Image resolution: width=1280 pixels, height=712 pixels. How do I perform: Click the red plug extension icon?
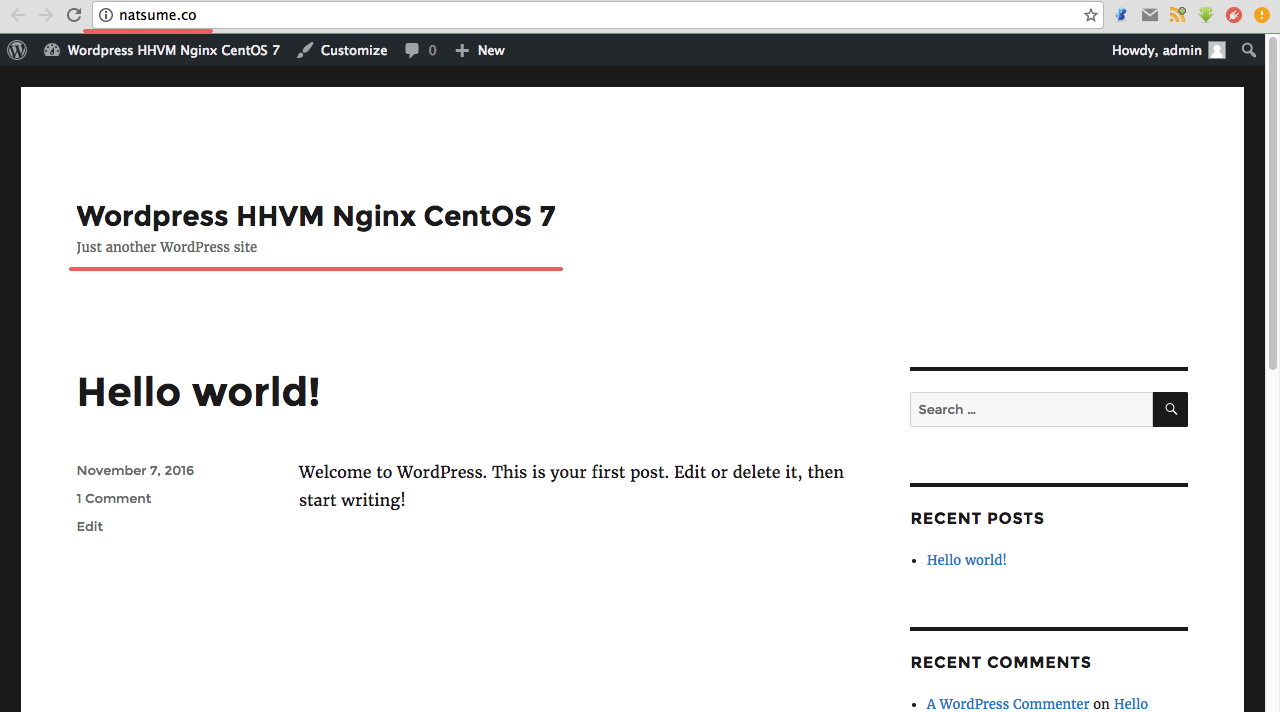(x=1234, y=15)
